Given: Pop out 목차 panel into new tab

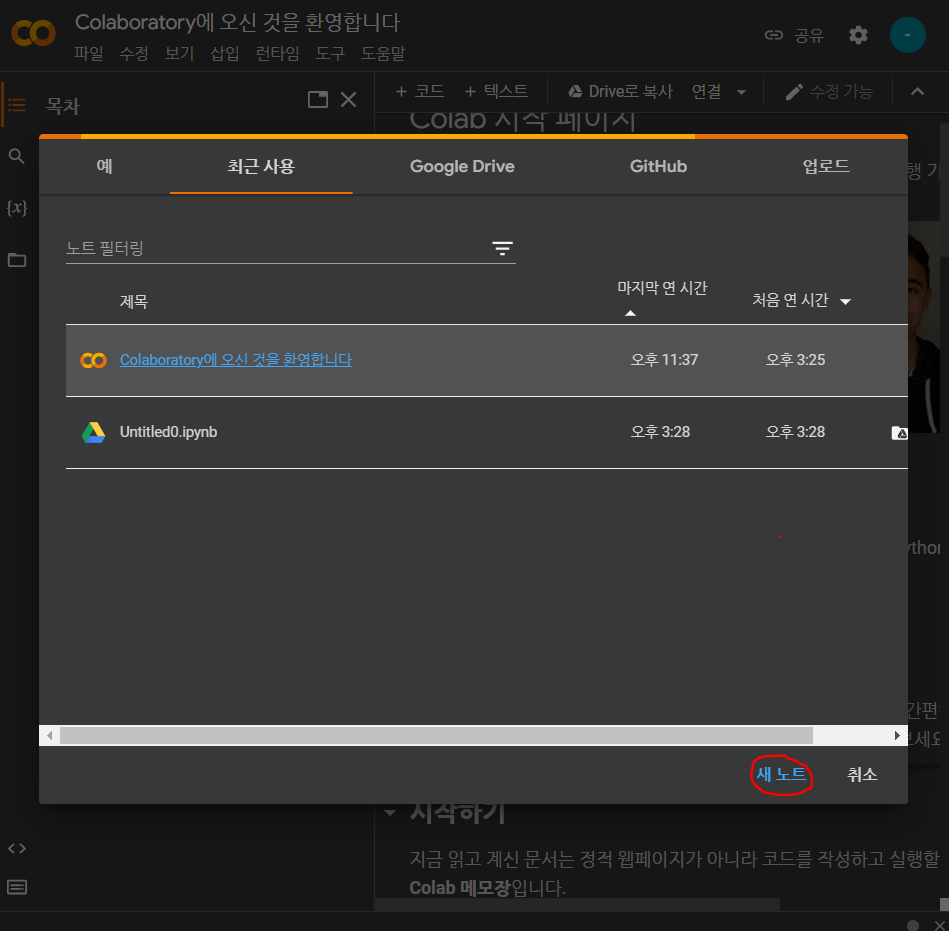Looking at the screenshot, I should coord(318,99).
